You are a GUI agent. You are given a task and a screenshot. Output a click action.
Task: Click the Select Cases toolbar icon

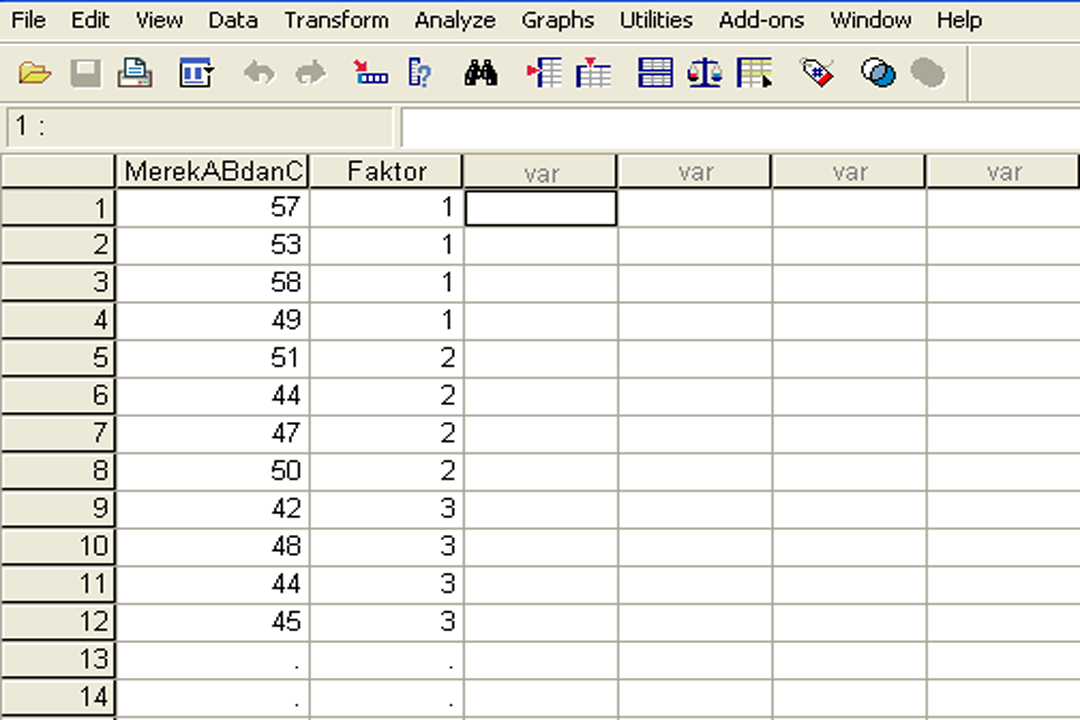pyautogui.click(x=755, y=72)
